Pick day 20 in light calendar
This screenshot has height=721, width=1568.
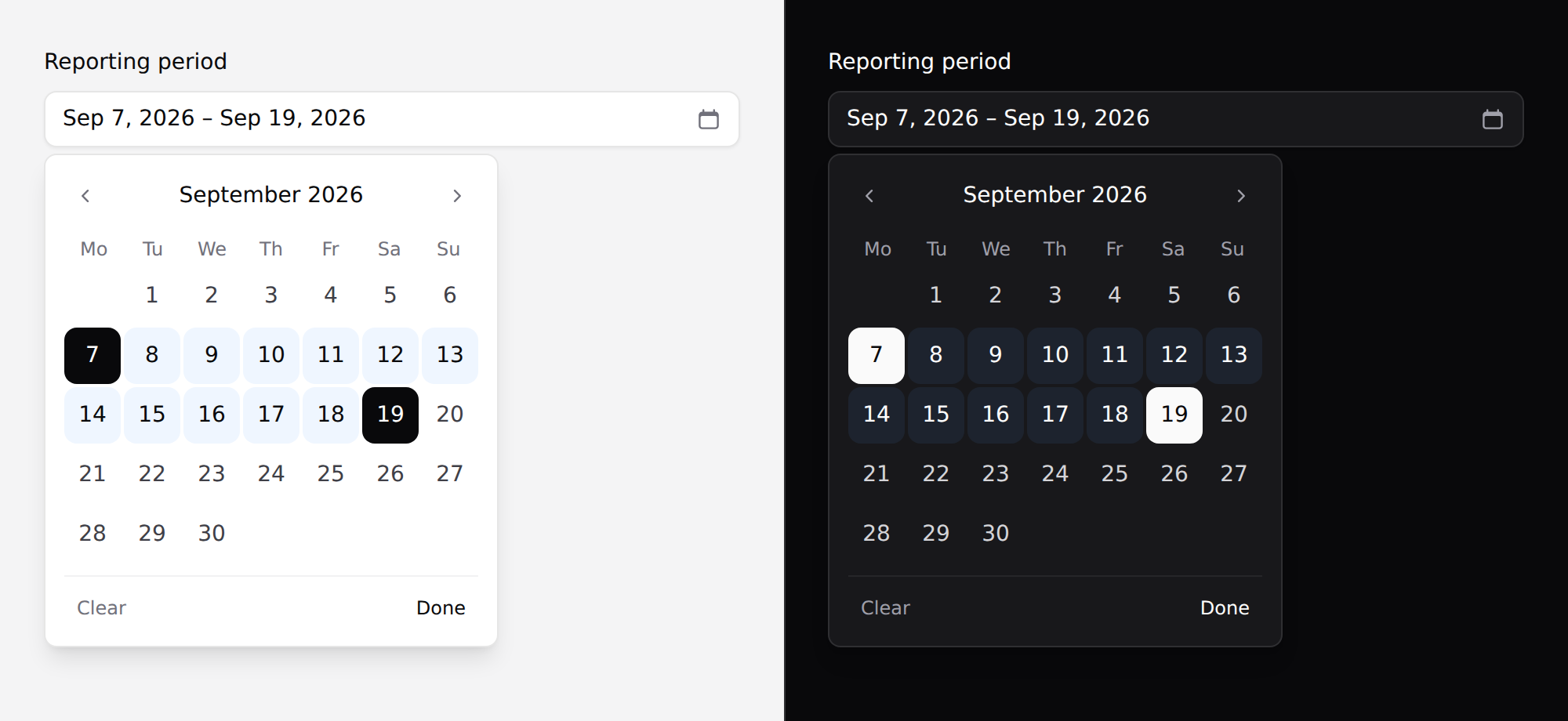[450, 415]
